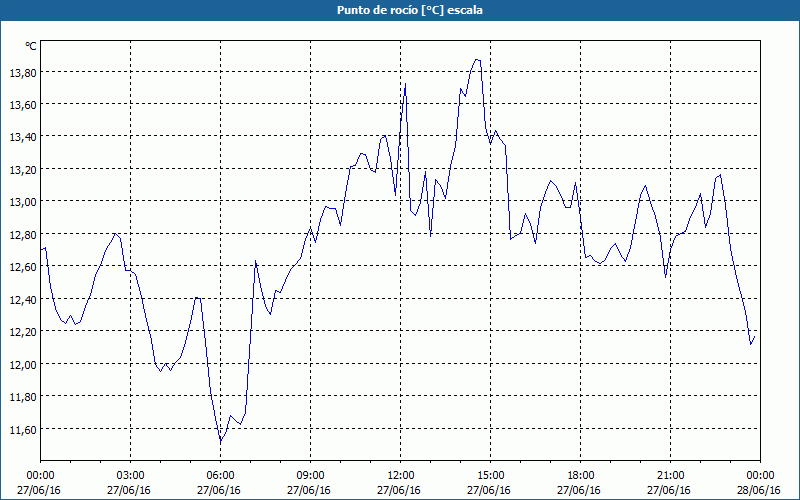Click the sharp spike of the curve at 12:00
Viewport: 800px width, 500px height.
pos(405,84)
